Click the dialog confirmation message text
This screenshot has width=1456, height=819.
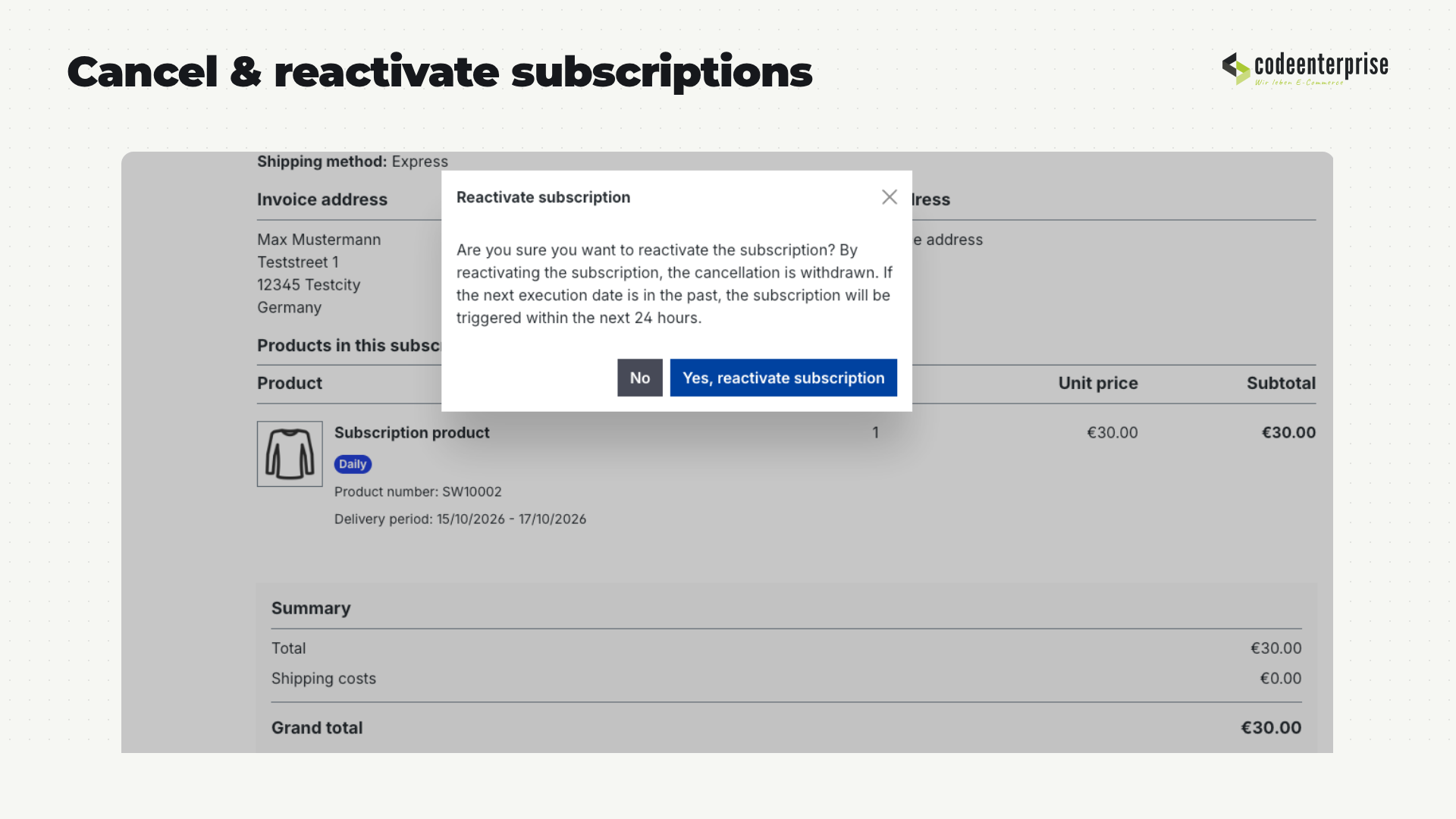tap(674, 284)
